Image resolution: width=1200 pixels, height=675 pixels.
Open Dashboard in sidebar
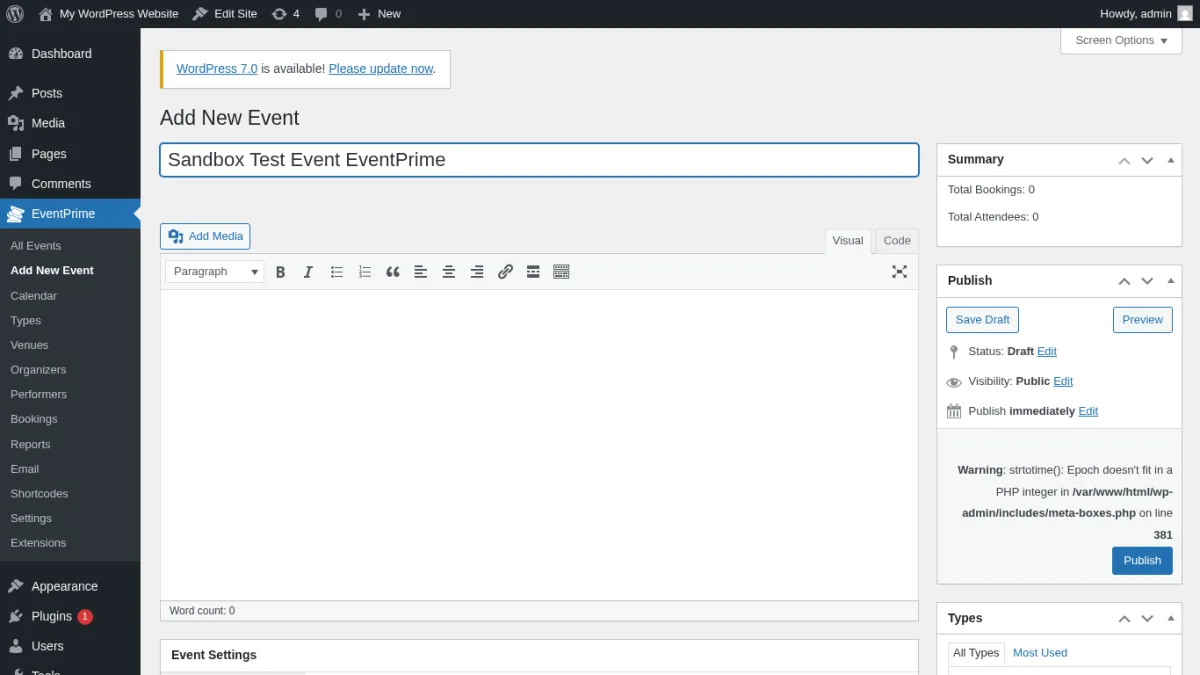[x=70, y=54]
